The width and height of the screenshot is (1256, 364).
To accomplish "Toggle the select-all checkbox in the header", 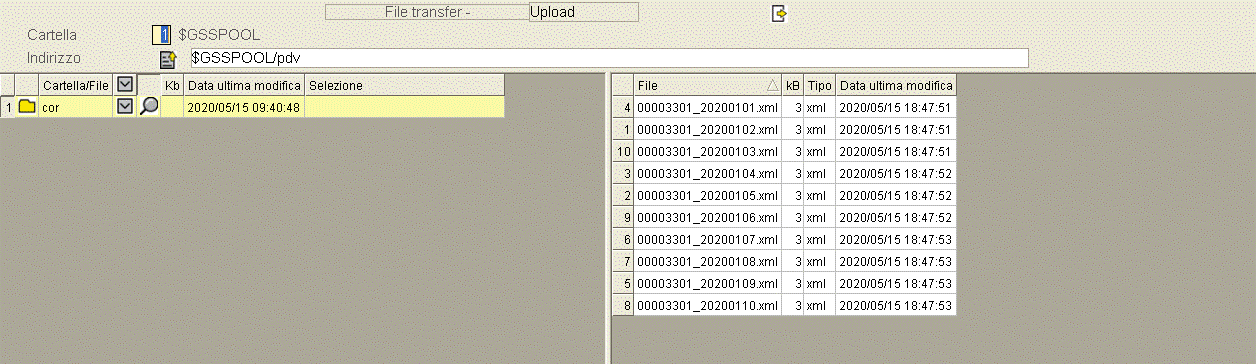I will (125, 85).
